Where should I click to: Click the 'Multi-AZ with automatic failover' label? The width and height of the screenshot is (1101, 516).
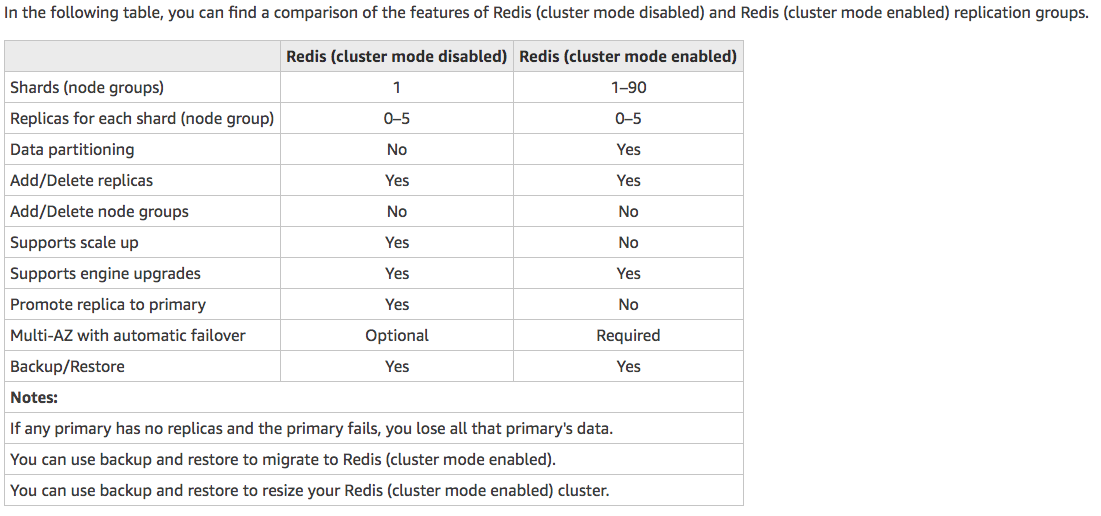[x=128, y=336]
